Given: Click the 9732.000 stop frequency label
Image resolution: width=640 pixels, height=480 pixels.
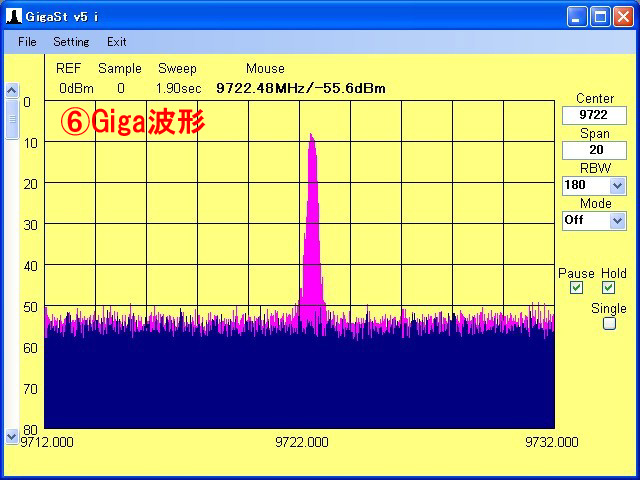Looking at the screenshot, I should coord(552,442).
